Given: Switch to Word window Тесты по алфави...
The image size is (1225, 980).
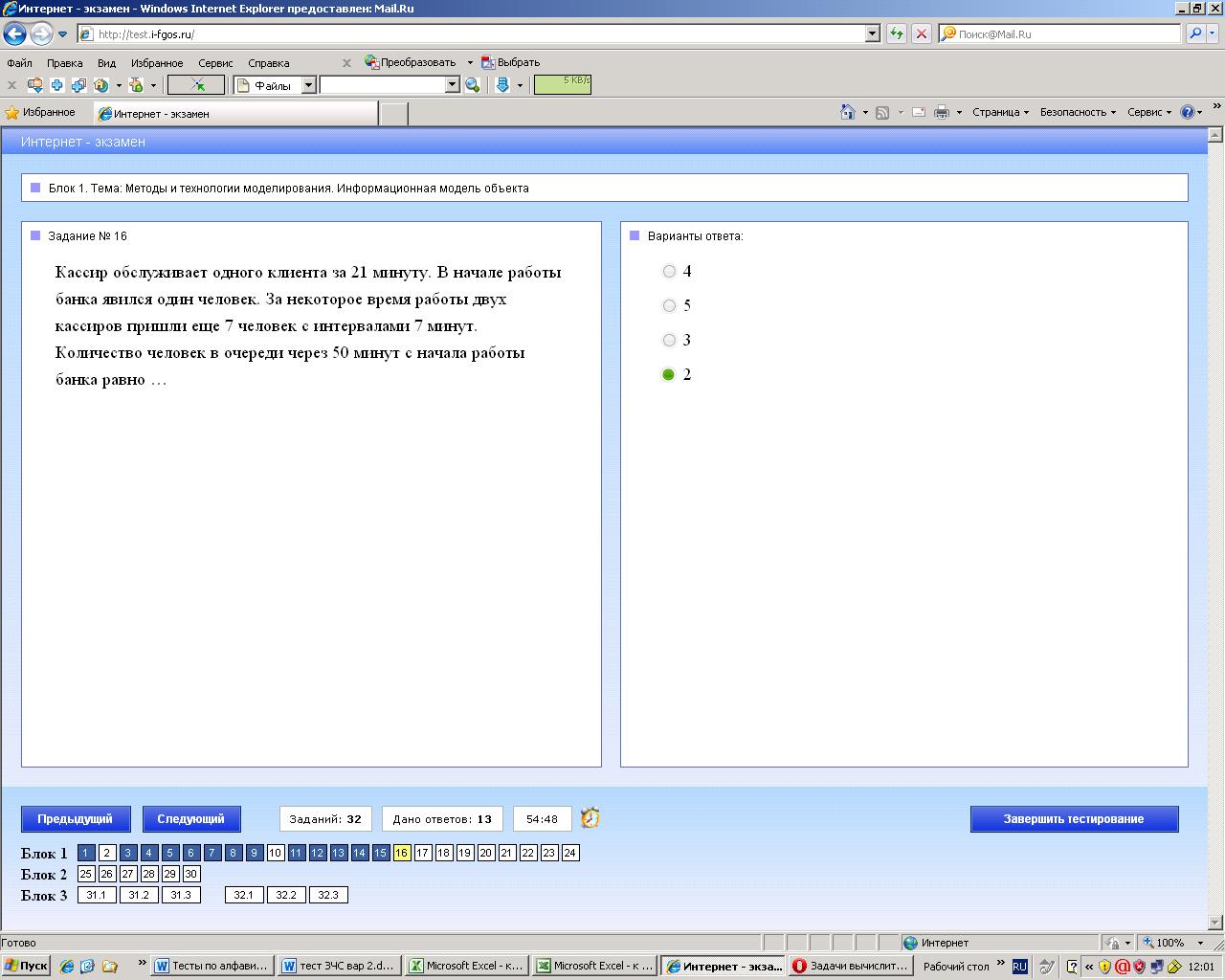Looking at the screenshot, I should coord(212,967).
